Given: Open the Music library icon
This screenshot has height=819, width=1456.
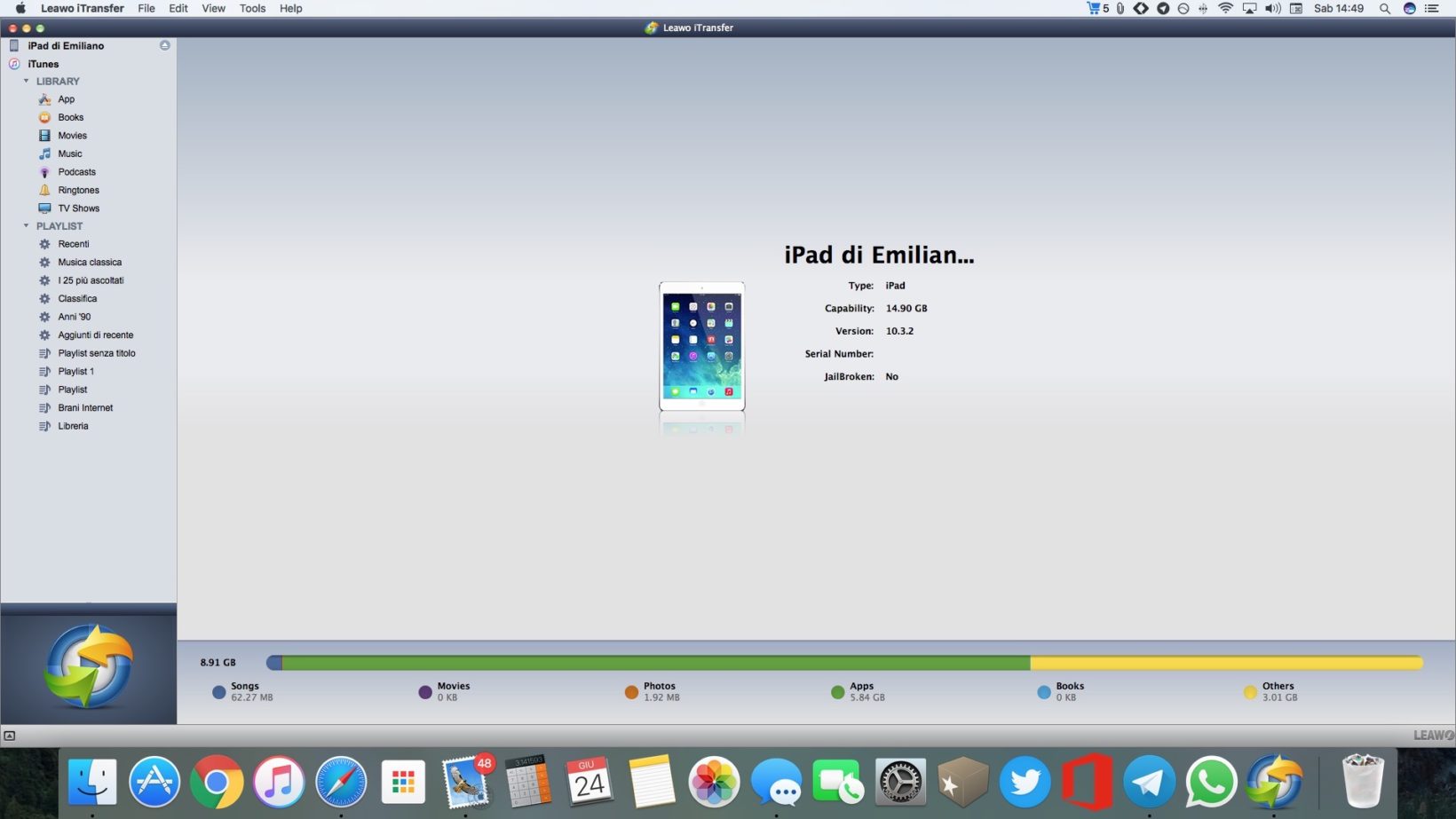Looking at the screenshot, I should click(44, 154).
